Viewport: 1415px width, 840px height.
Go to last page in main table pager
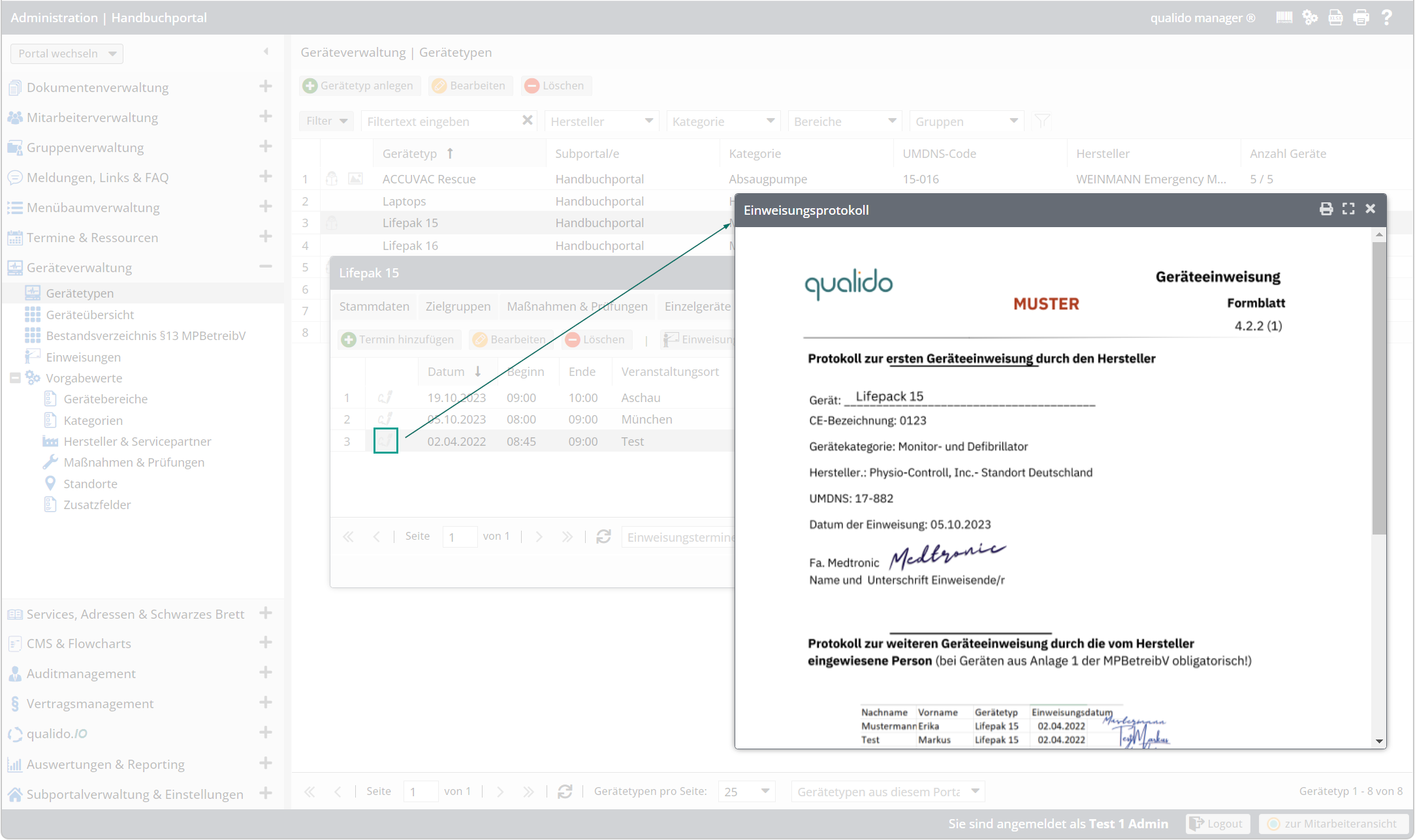point(528,792)
